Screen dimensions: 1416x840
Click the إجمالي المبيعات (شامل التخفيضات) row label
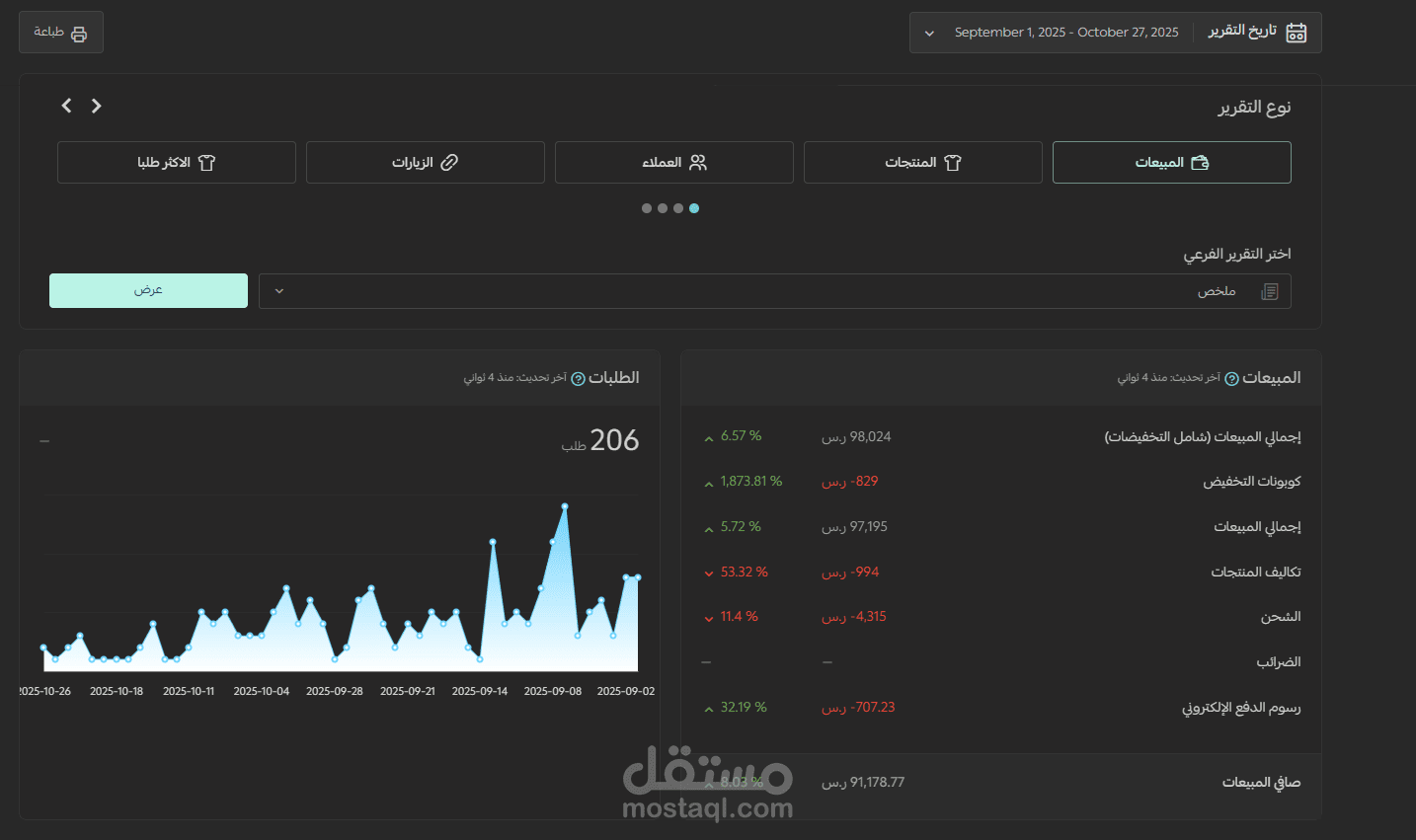pos(1203,437)
